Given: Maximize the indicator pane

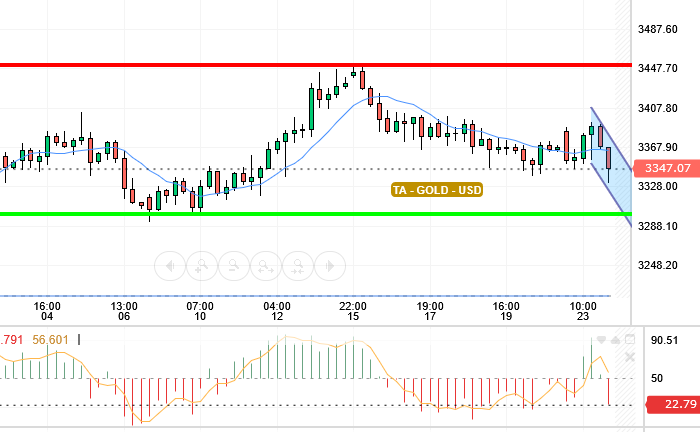Looking at the screenshot, I should pos(630,340).
